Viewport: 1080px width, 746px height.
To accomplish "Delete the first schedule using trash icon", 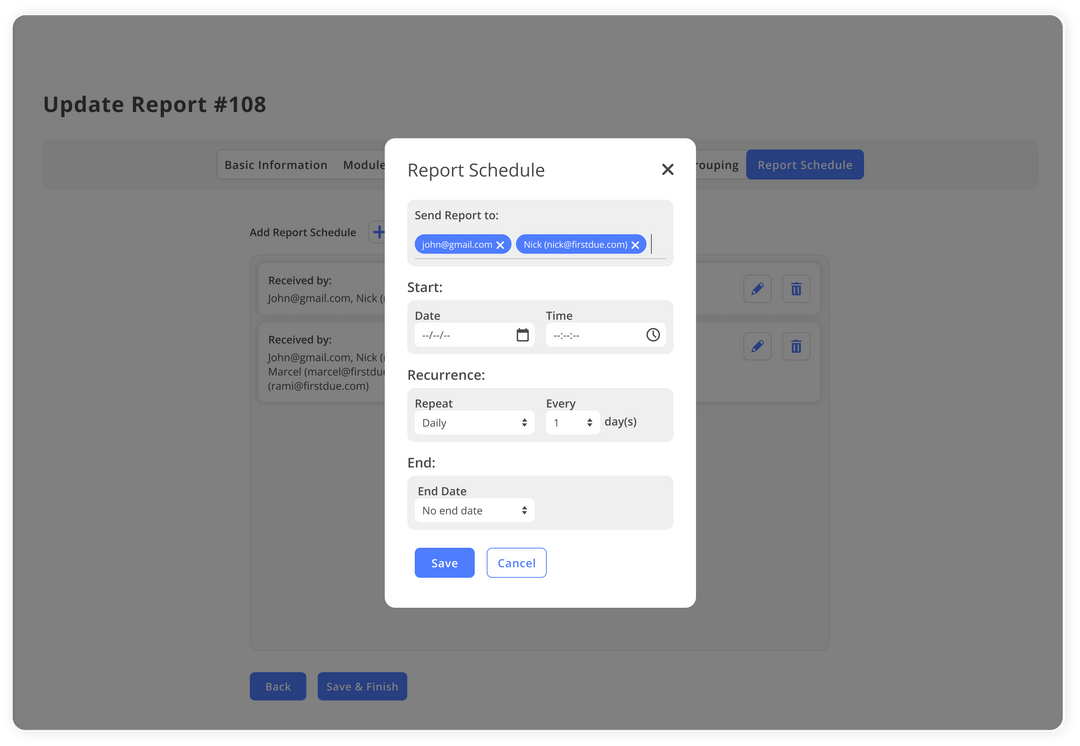I will coord(796,288).
